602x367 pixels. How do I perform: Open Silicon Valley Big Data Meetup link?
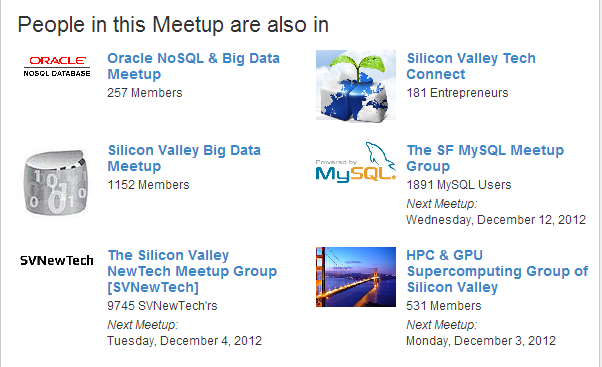[x=184, y=158]
